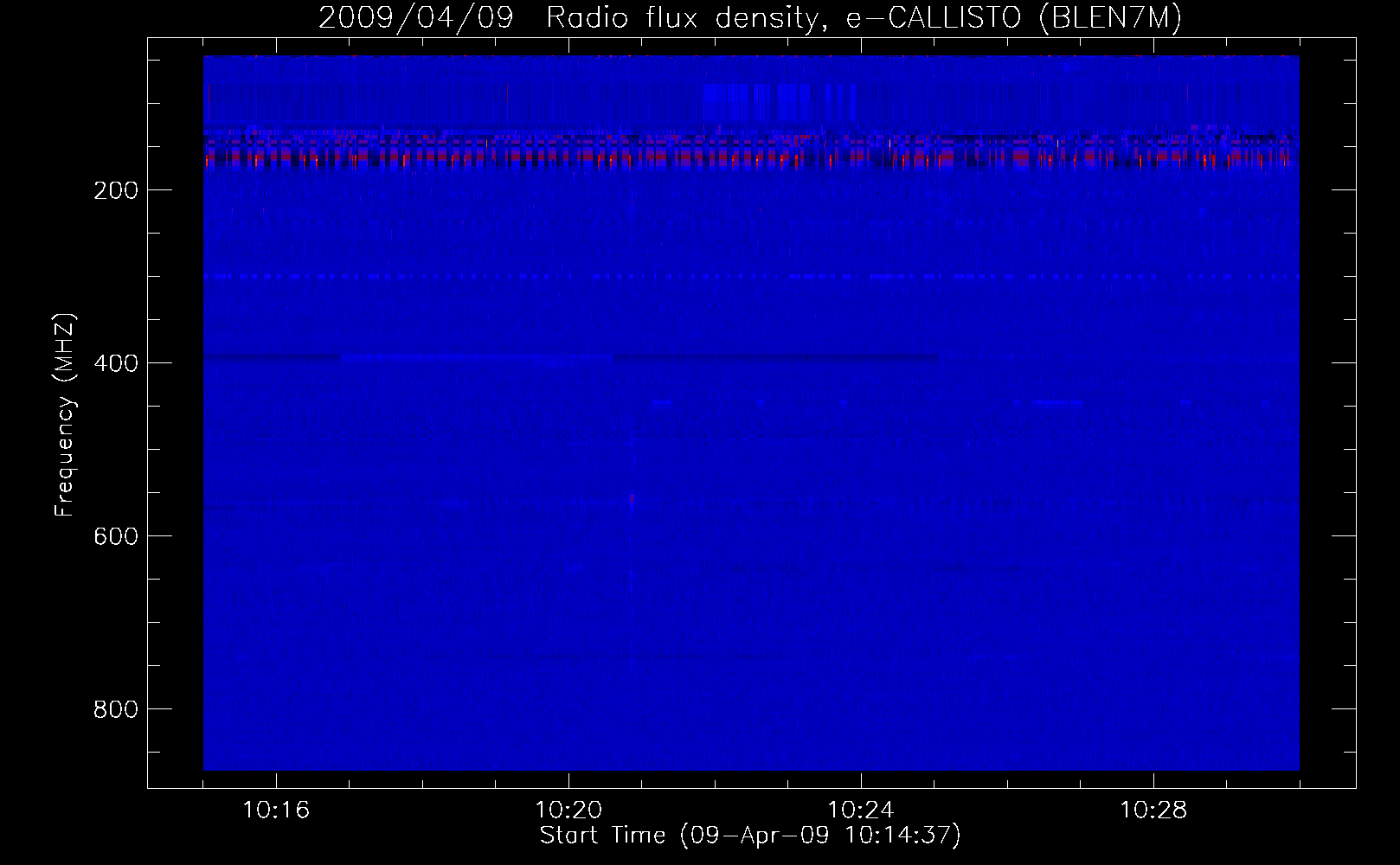This screenshot has height=865, width=1400.
Task: Click the '600' frequency tick label
Action: coord(115,537)
